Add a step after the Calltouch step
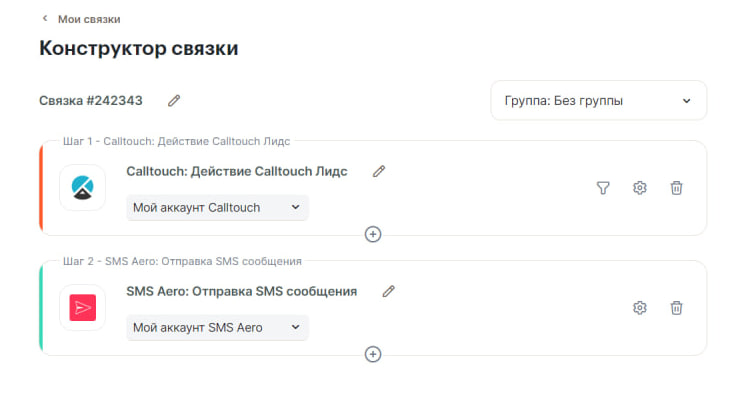The width and height of the screenshot is (746, 393). point(373,234)
